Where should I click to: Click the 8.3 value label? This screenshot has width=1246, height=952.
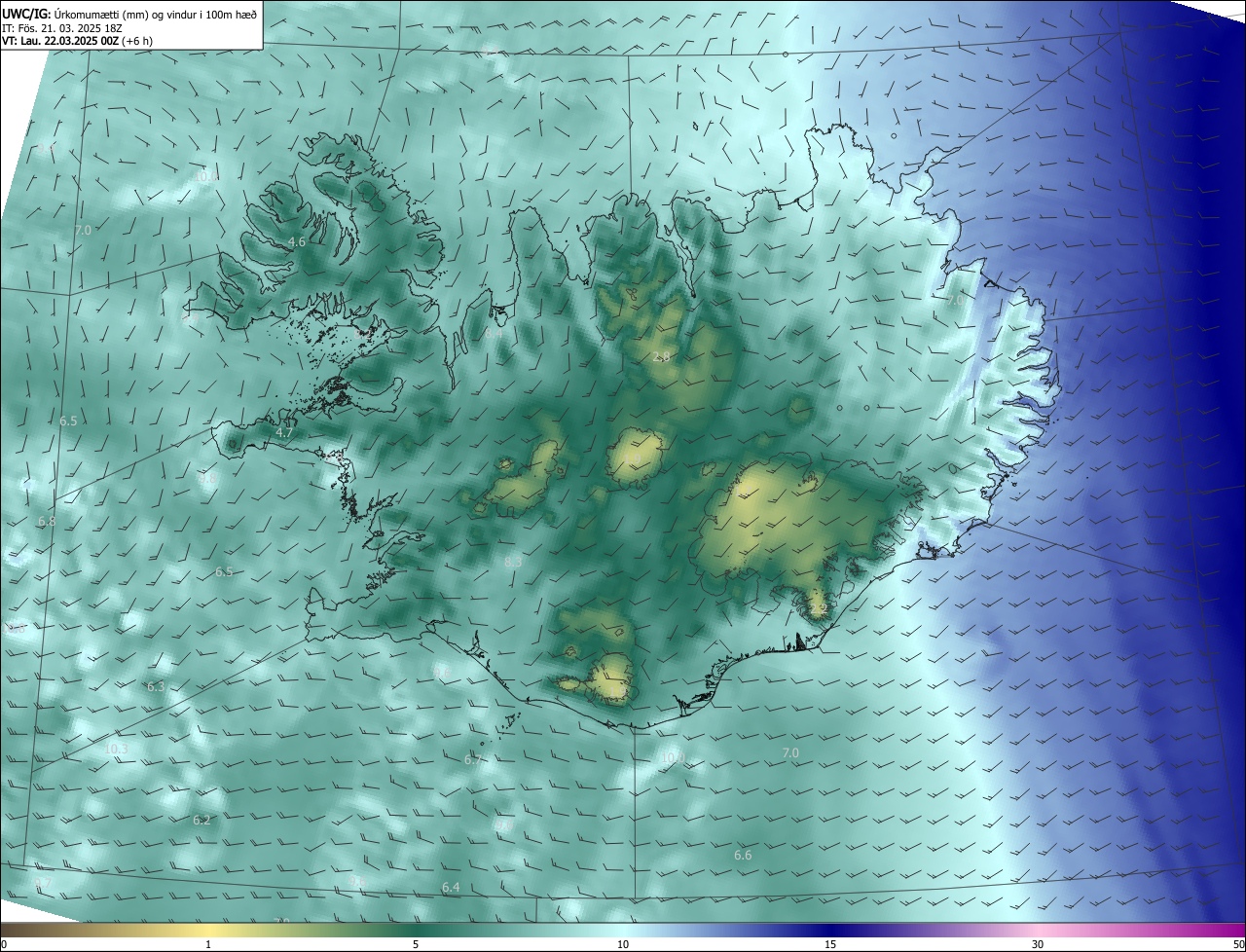coord(513,562)
